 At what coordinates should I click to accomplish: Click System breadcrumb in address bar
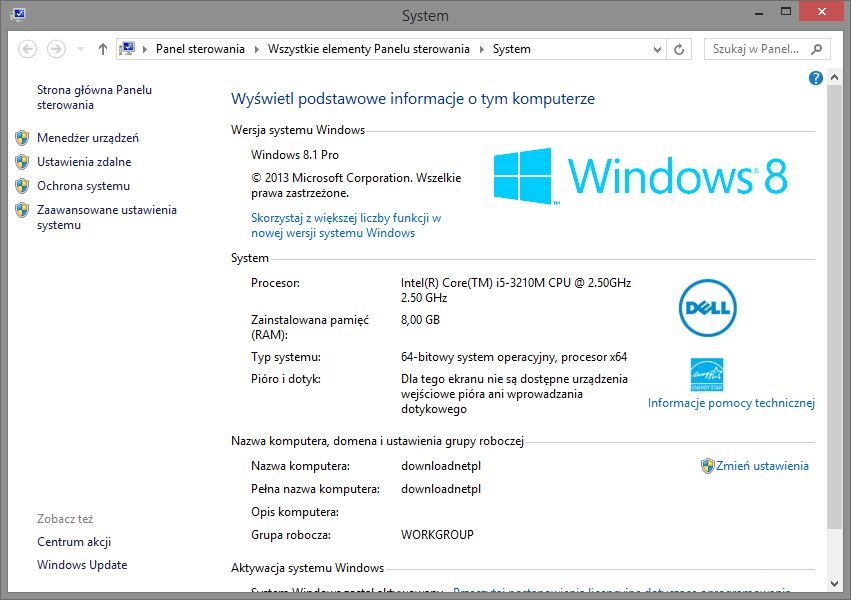point(512,49)
